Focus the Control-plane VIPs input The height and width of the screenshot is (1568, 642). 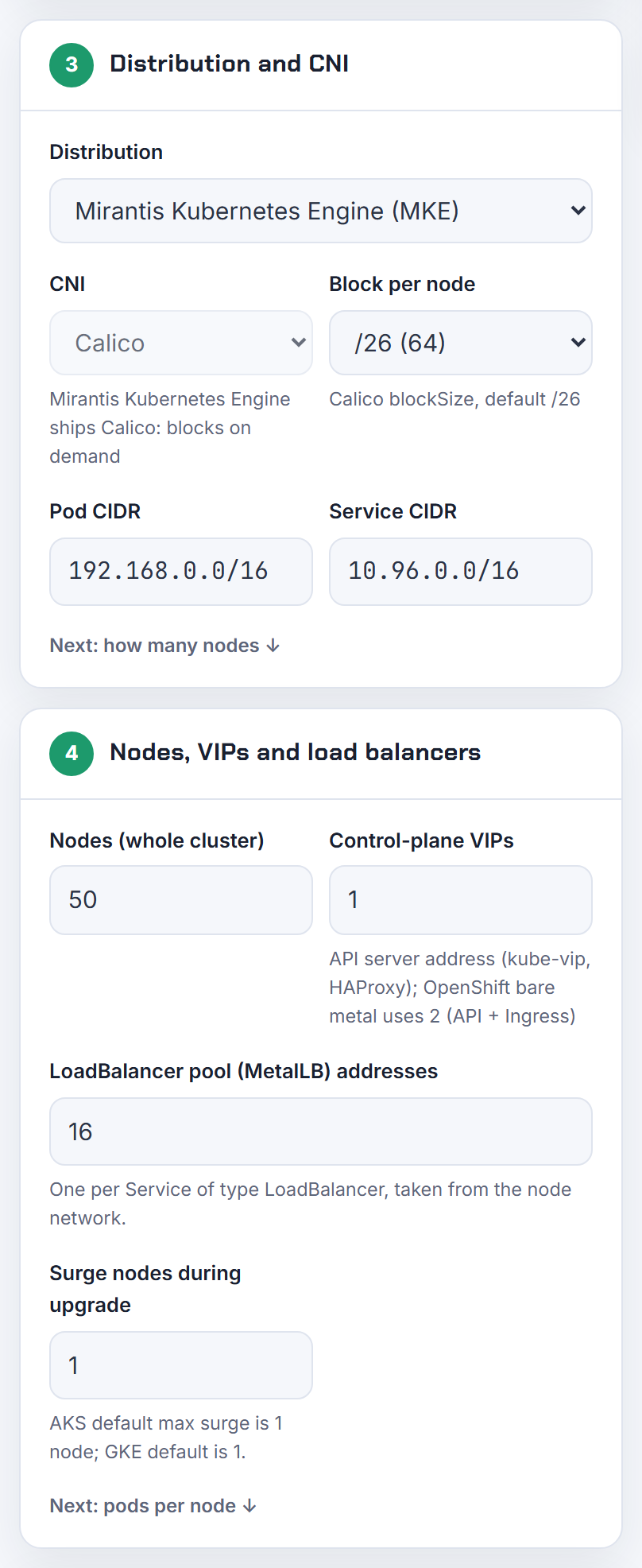point(461,900)
